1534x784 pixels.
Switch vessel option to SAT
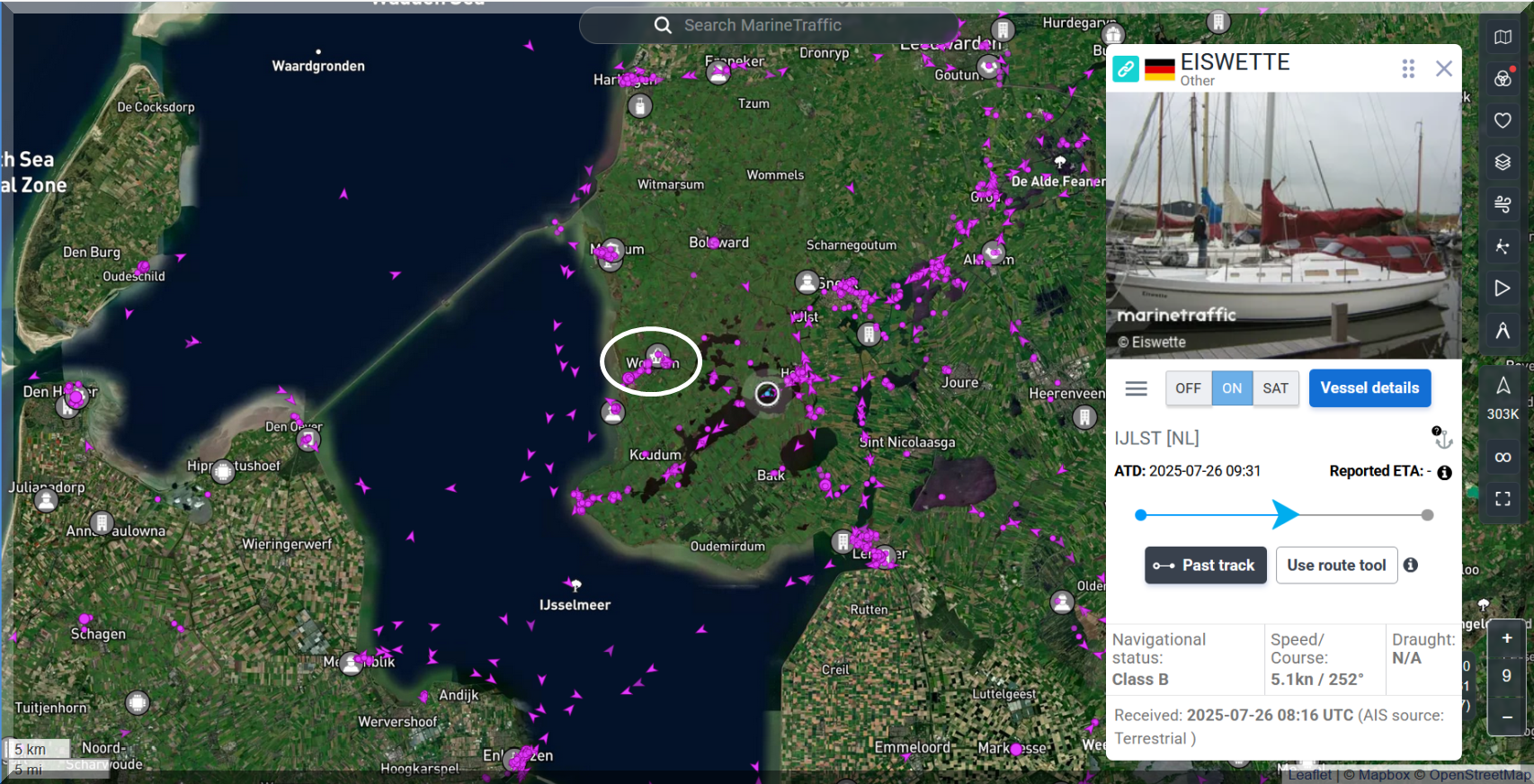(x=1275, y=388)
